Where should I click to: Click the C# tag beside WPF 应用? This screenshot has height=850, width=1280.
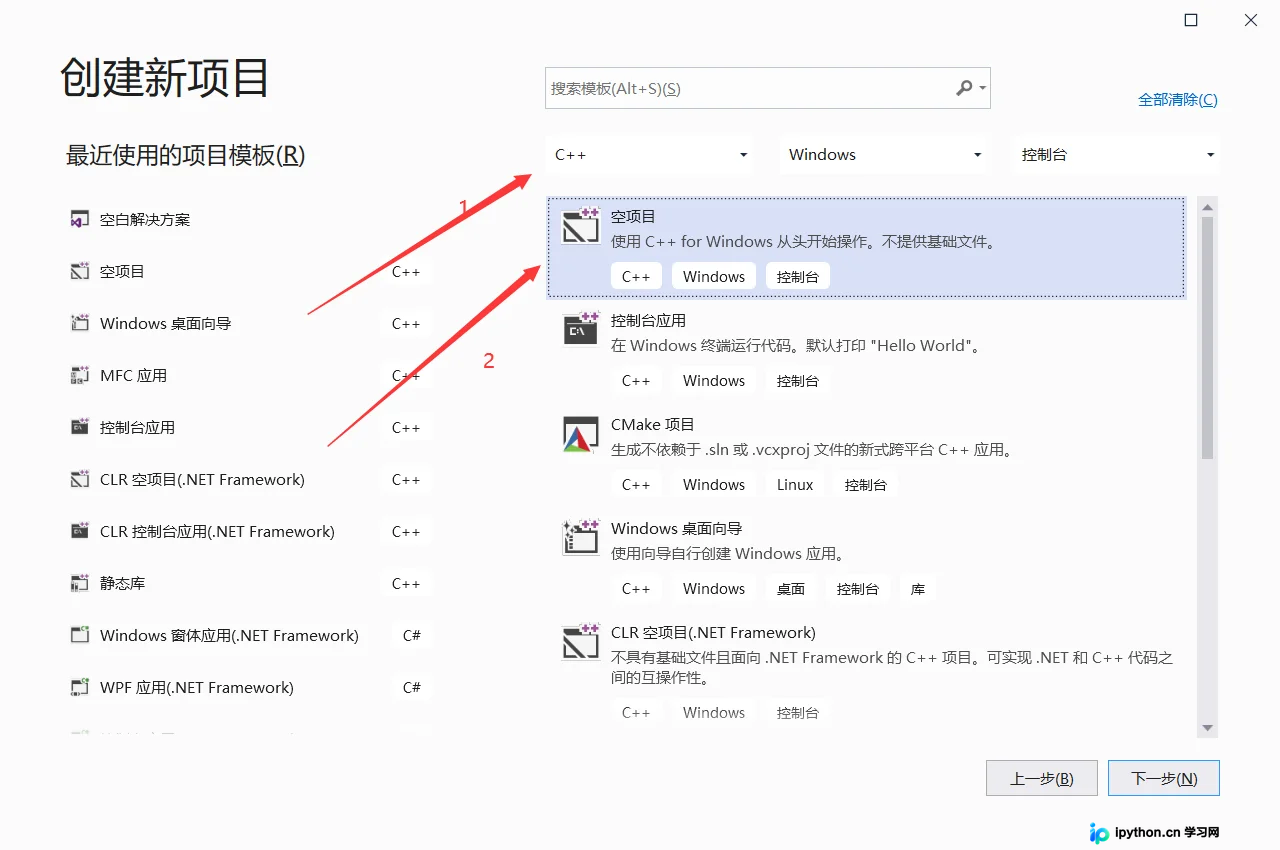[x=411, y=687]
